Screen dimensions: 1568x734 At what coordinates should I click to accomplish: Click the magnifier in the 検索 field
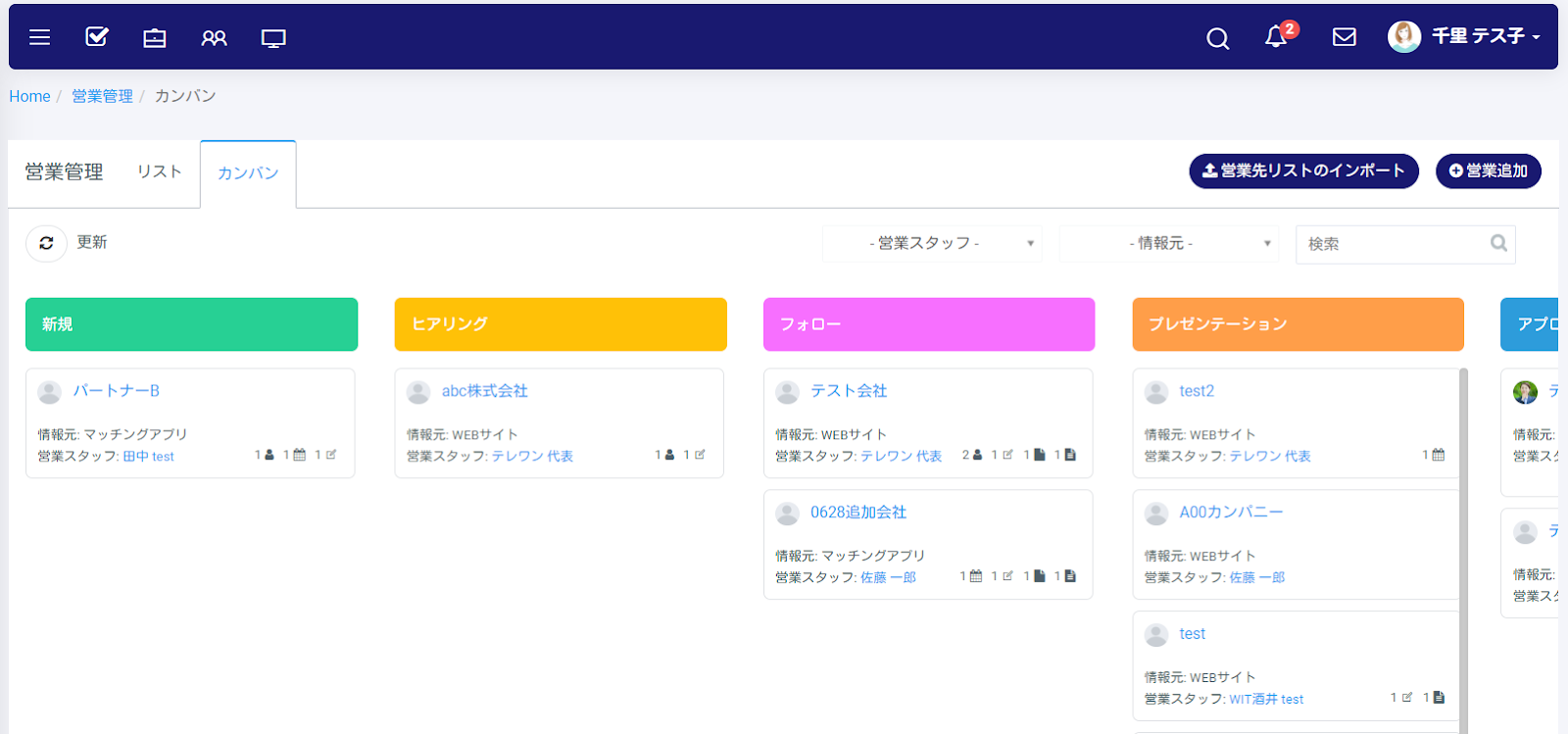coord(1498,243)
